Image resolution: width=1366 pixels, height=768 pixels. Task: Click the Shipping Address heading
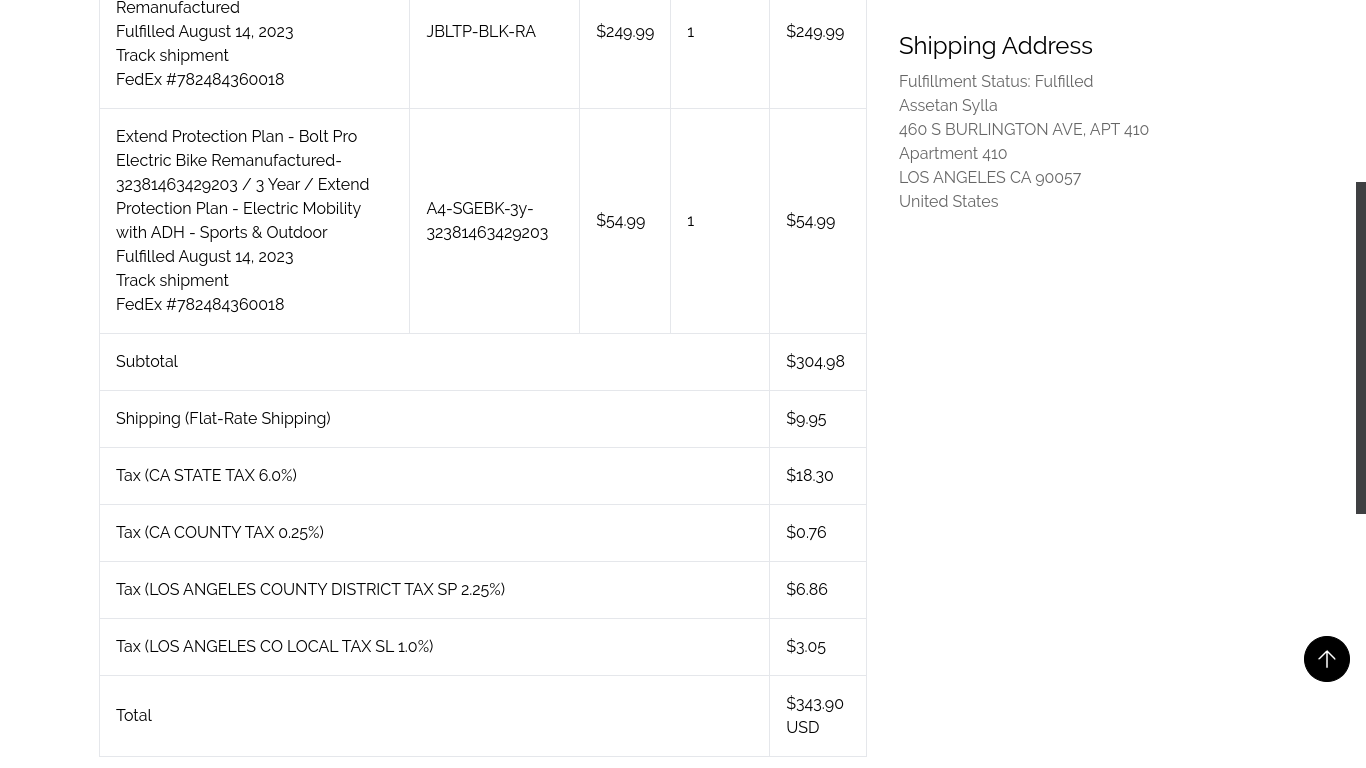click(995, 45)
